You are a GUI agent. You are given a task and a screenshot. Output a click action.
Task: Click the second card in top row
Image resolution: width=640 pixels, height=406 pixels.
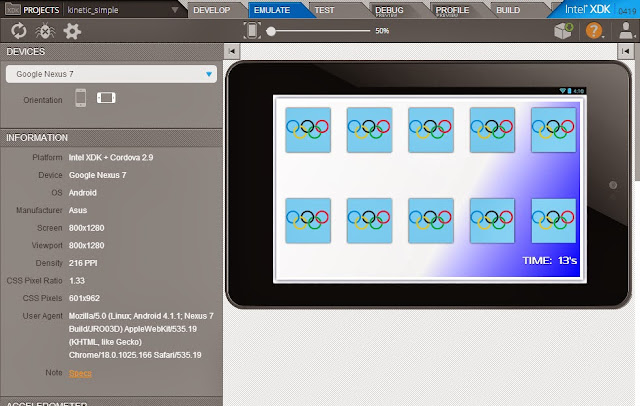point(369,130)
